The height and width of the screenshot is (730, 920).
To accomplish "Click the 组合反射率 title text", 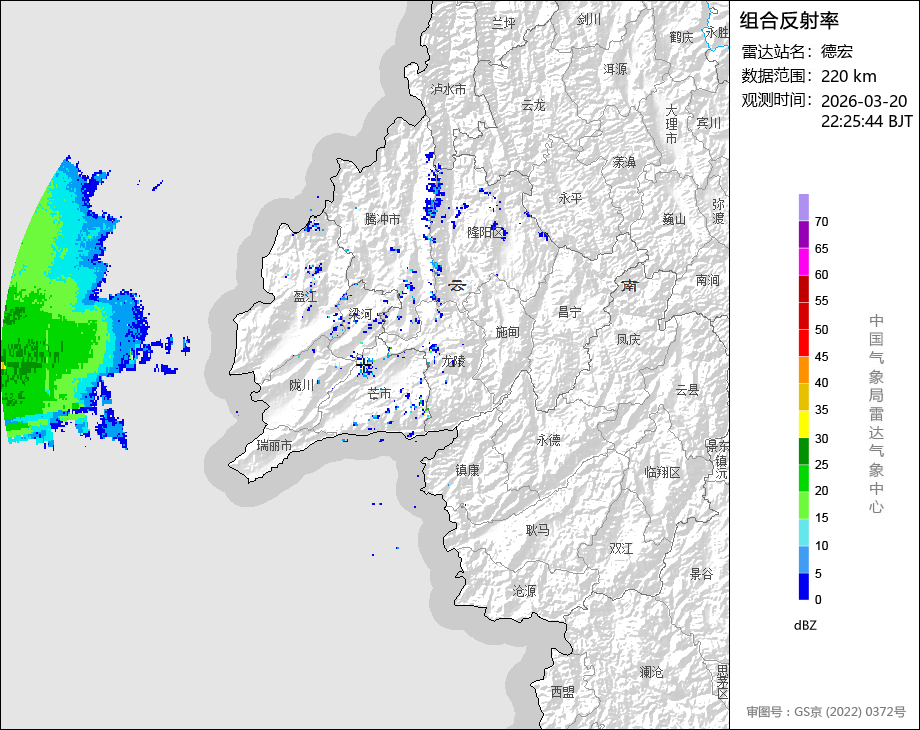I will [789, 20].
